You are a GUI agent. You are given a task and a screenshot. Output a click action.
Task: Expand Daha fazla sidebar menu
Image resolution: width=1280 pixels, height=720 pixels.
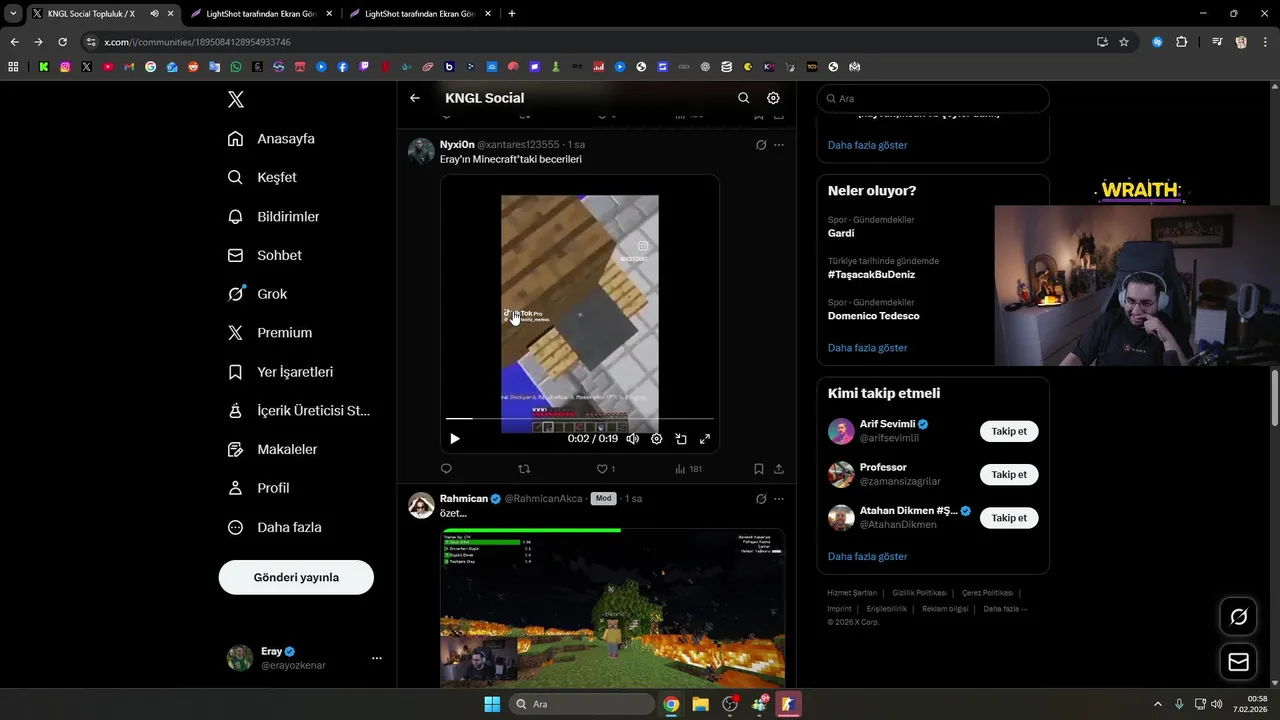click(274, 527)
